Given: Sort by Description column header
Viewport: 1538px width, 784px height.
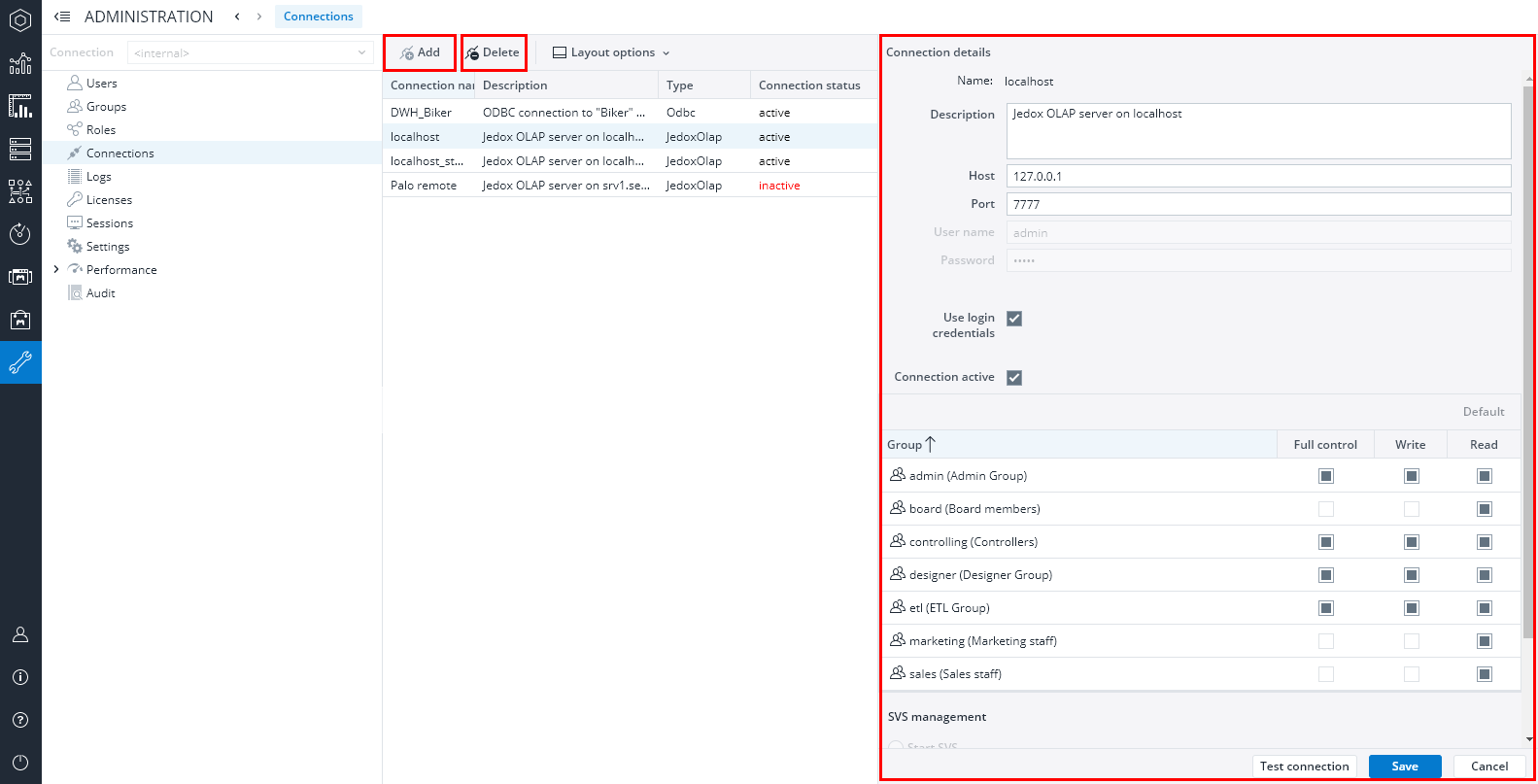Looking at the screenshot, I should pyautogui.click(x=566, y=85).
